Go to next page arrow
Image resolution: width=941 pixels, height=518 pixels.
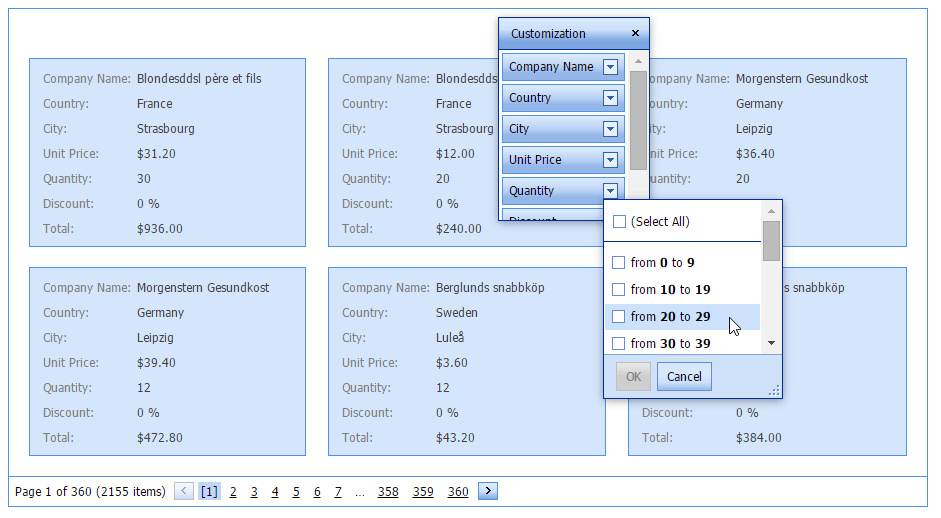[x=488, y=491]
